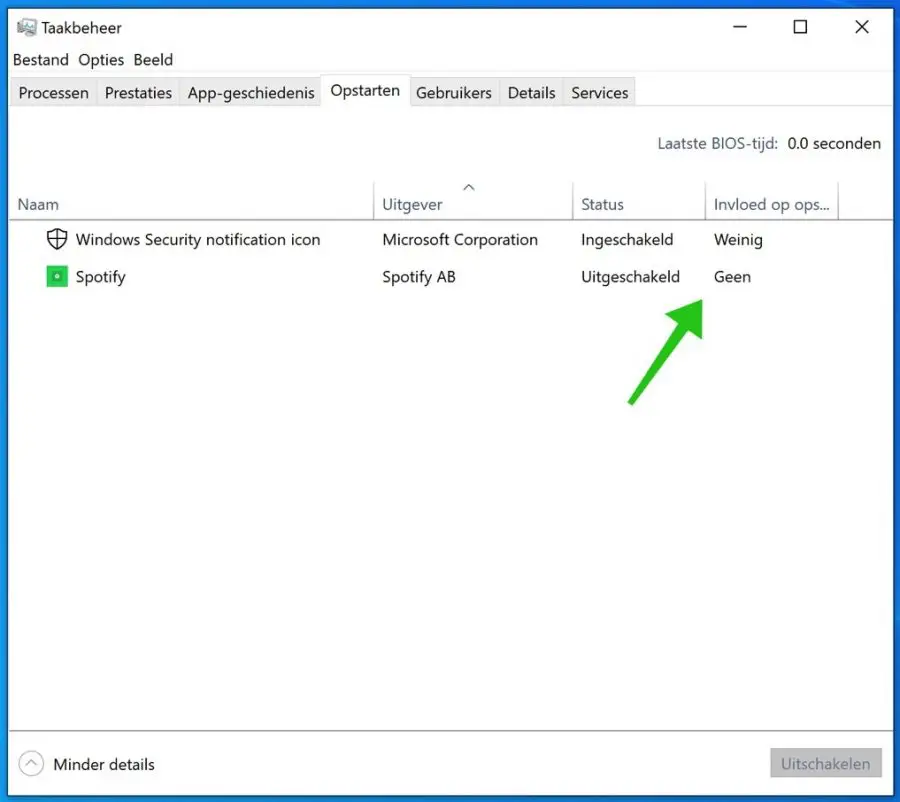This screenshot has width=900, height=802.
Task: Click the Uitgeschakeld status cell
Action: pos(630,277)
